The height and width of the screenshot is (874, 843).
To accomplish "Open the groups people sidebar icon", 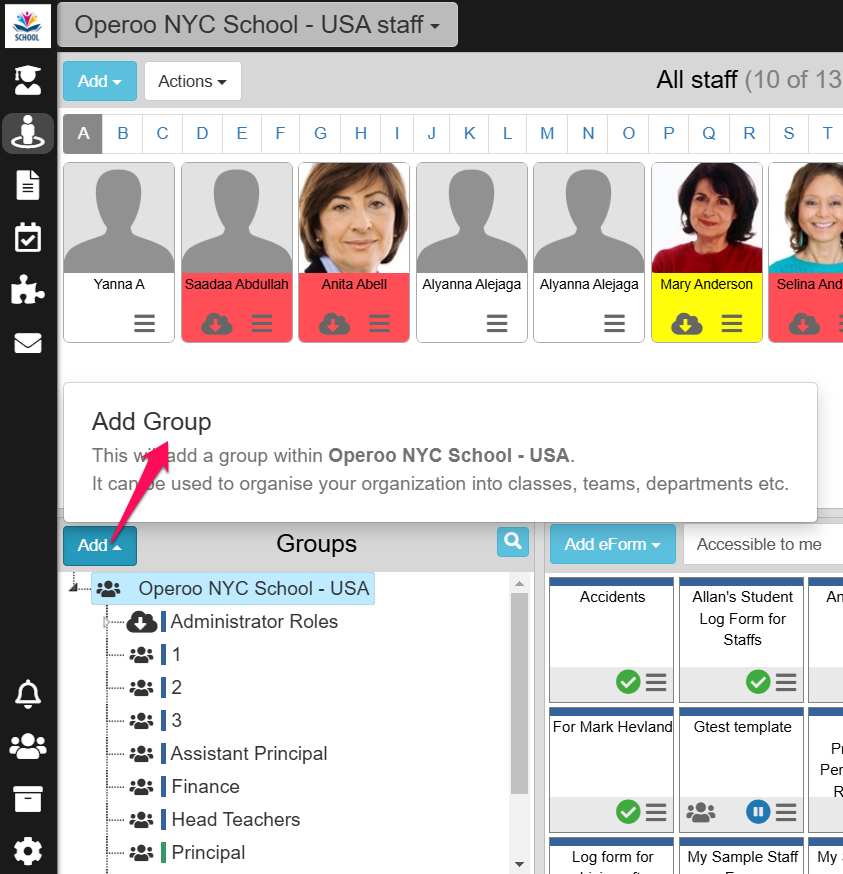I will point(27,746).
